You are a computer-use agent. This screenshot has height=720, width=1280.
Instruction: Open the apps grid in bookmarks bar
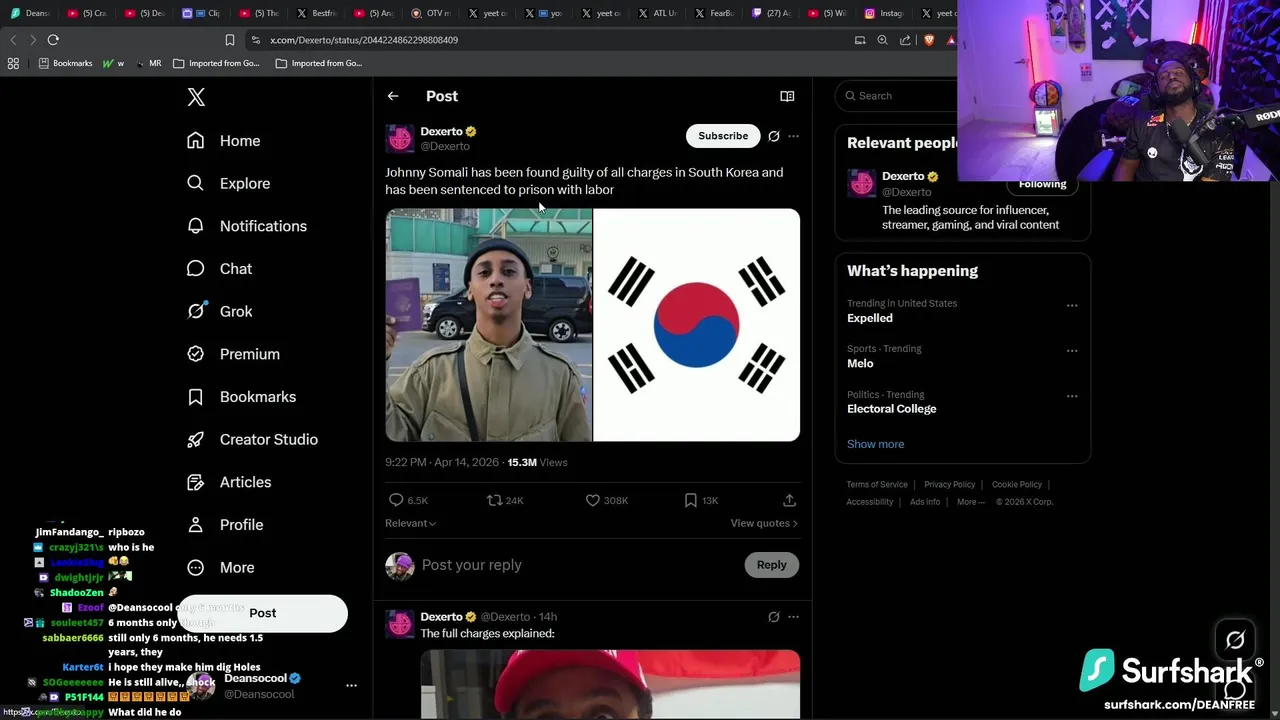coord(13,63)
